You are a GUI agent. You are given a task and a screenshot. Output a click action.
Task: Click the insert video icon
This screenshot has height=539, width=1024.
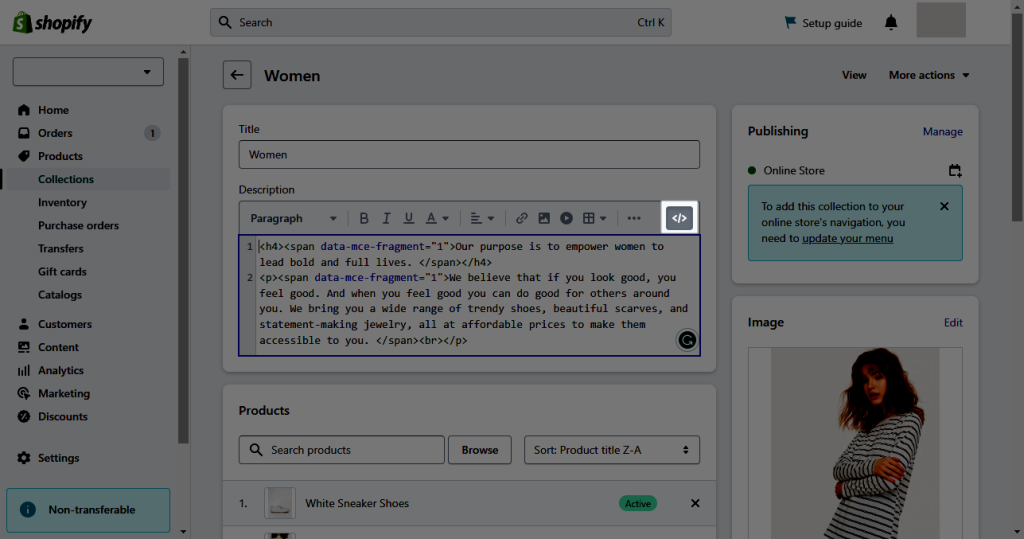pos(566,218)
